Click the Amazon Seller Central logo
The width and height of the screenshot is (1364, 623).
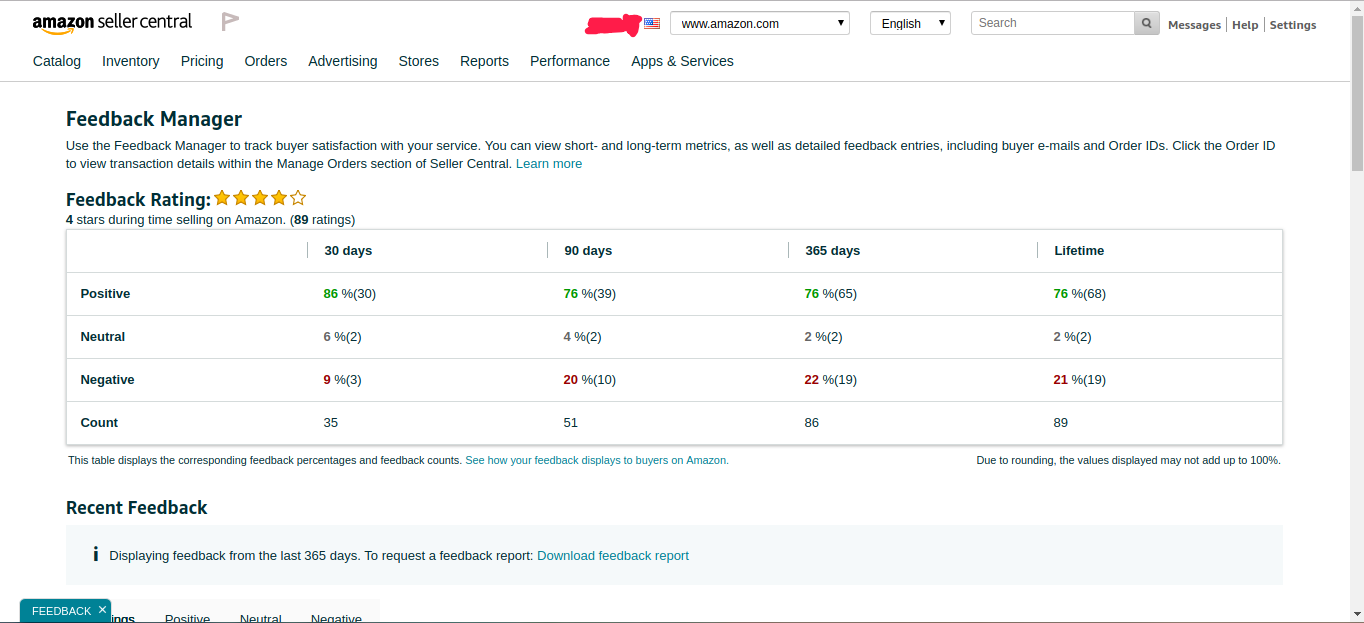(112, 23)
